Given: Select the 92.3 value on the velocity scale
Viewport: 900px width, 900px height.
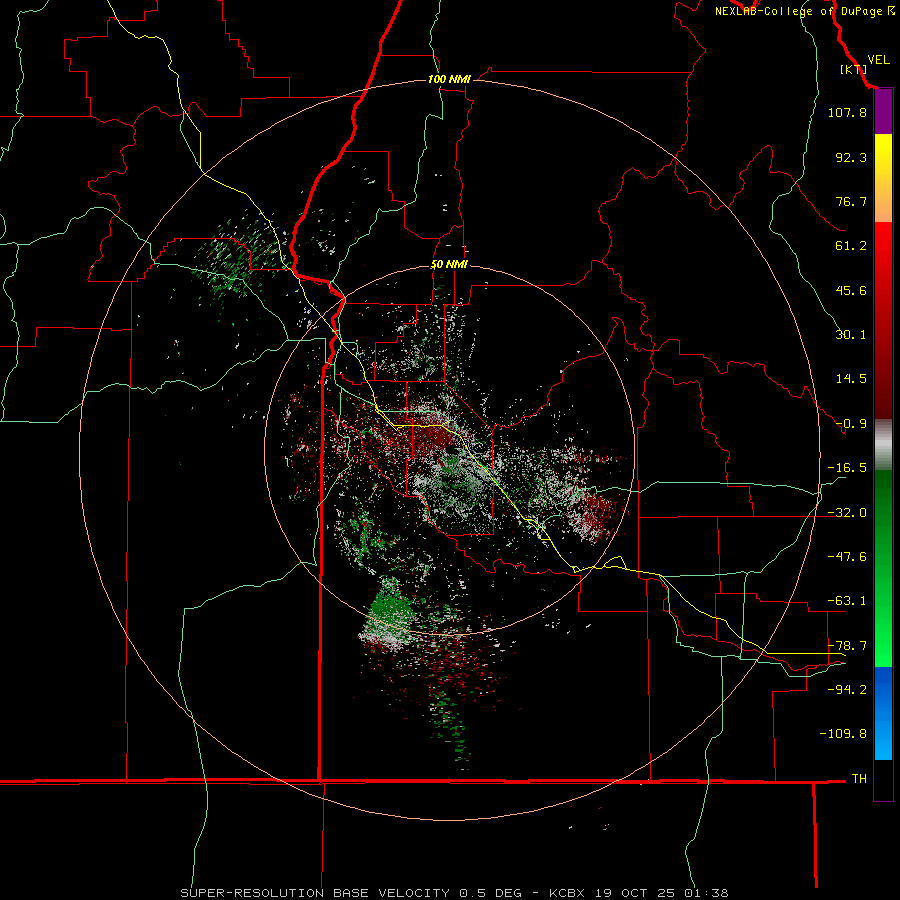Looking at the screenshot, I should (x=851, y=157).
